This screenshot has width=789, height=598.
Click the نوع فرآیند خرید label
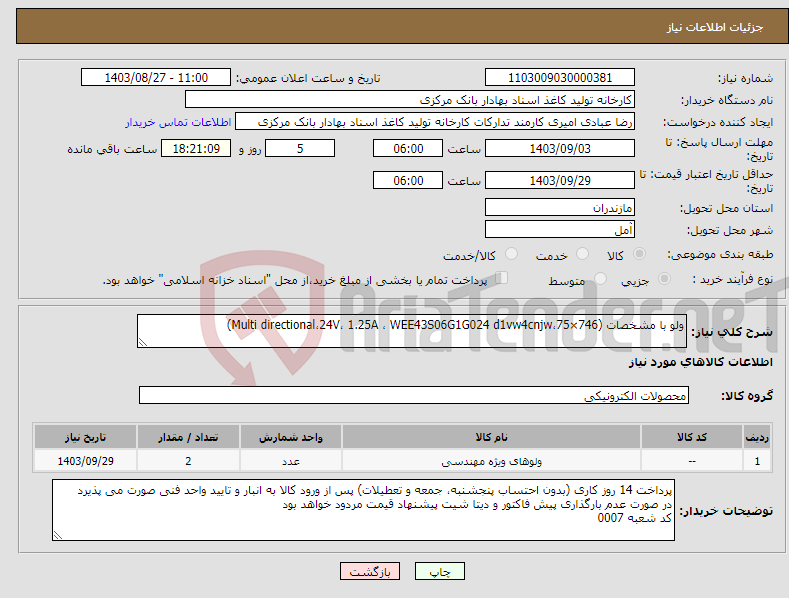tap(733, 279)
